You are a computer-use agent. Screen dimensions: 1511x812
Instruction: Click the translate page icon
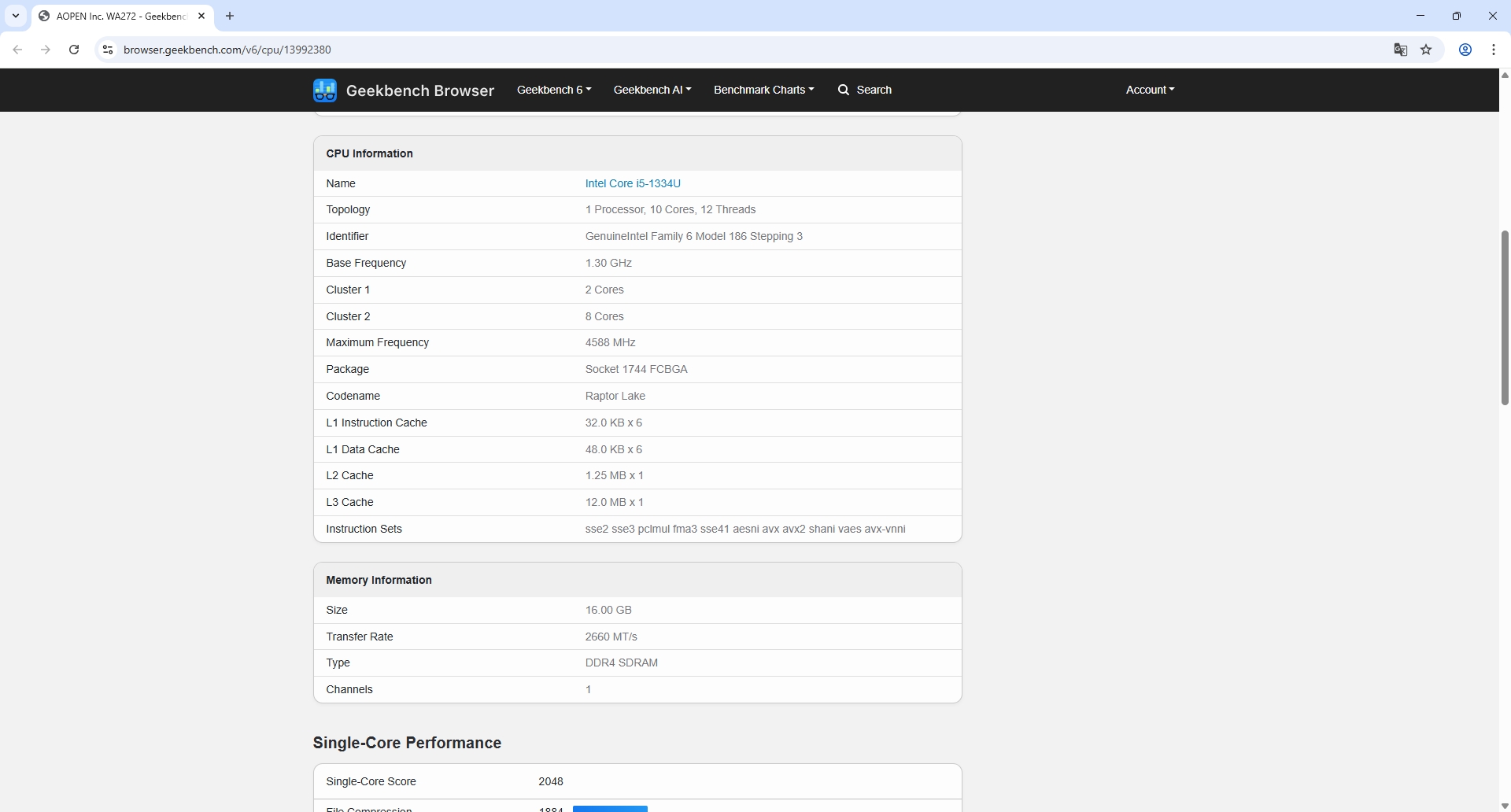click(1401, 50)
